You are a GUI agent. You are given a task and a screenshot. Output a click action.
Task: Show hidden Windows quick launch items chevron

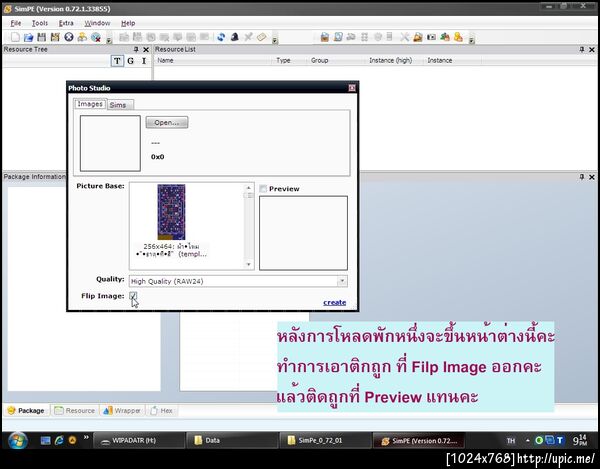point(86,437)
